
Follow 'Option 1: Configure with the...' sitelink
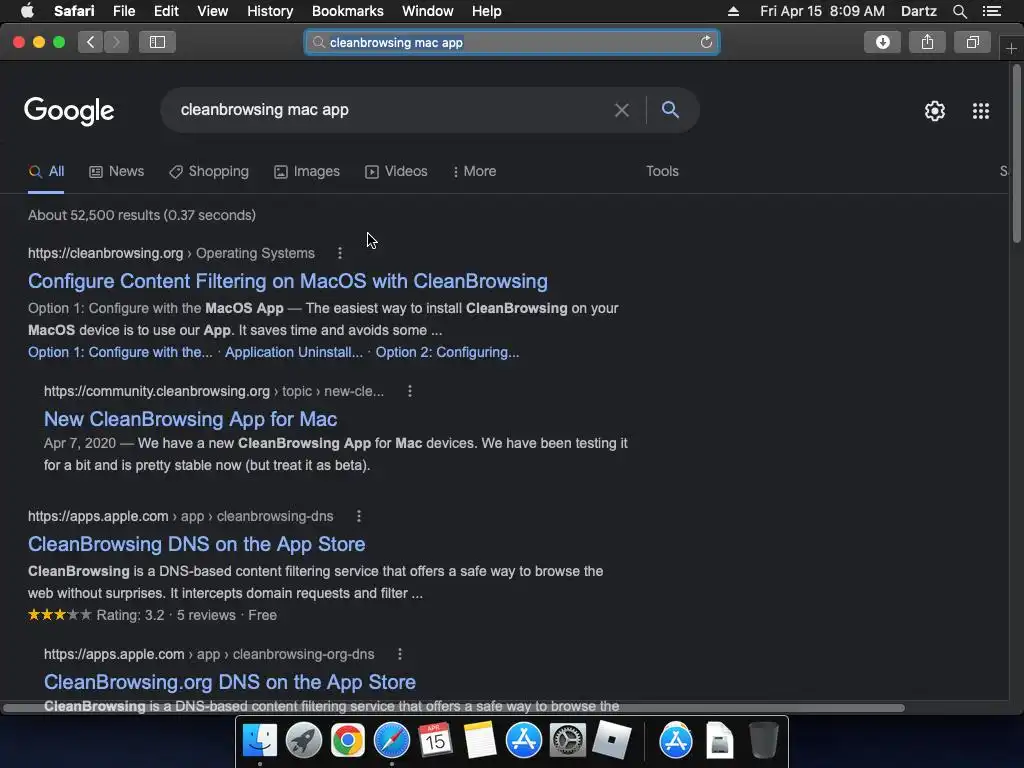(x=120, y=353)
